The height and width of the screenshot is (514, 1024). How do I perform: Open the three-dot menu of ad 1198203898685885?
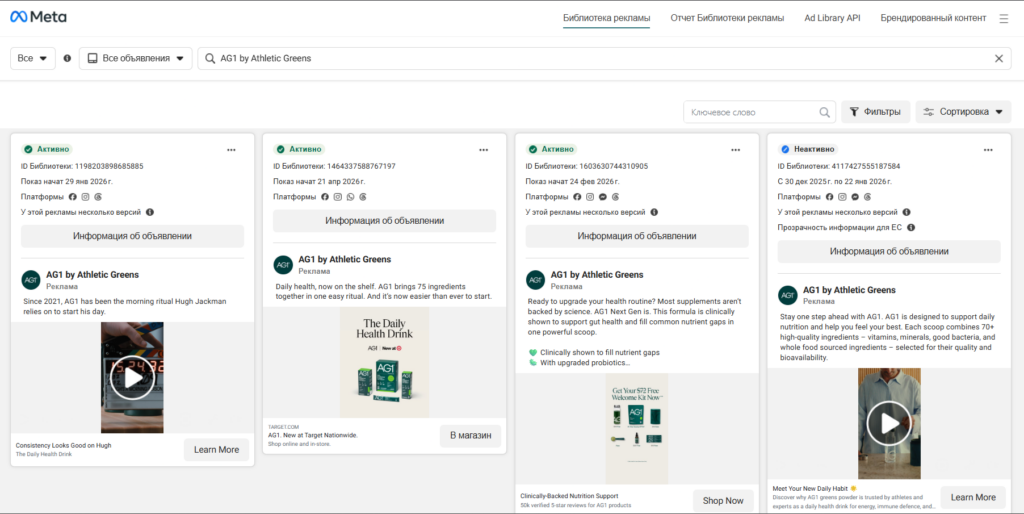[x=231, y=150]
